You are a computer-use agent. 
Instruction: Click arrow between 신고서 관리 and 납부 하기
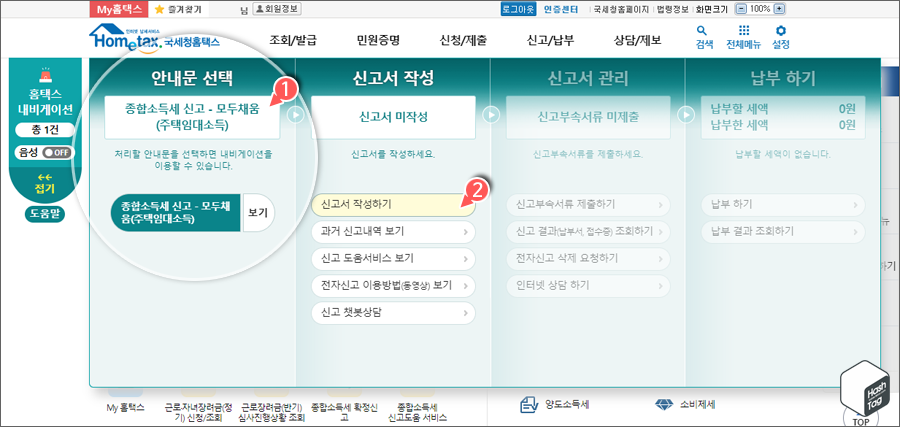click(x=686, y=115)
